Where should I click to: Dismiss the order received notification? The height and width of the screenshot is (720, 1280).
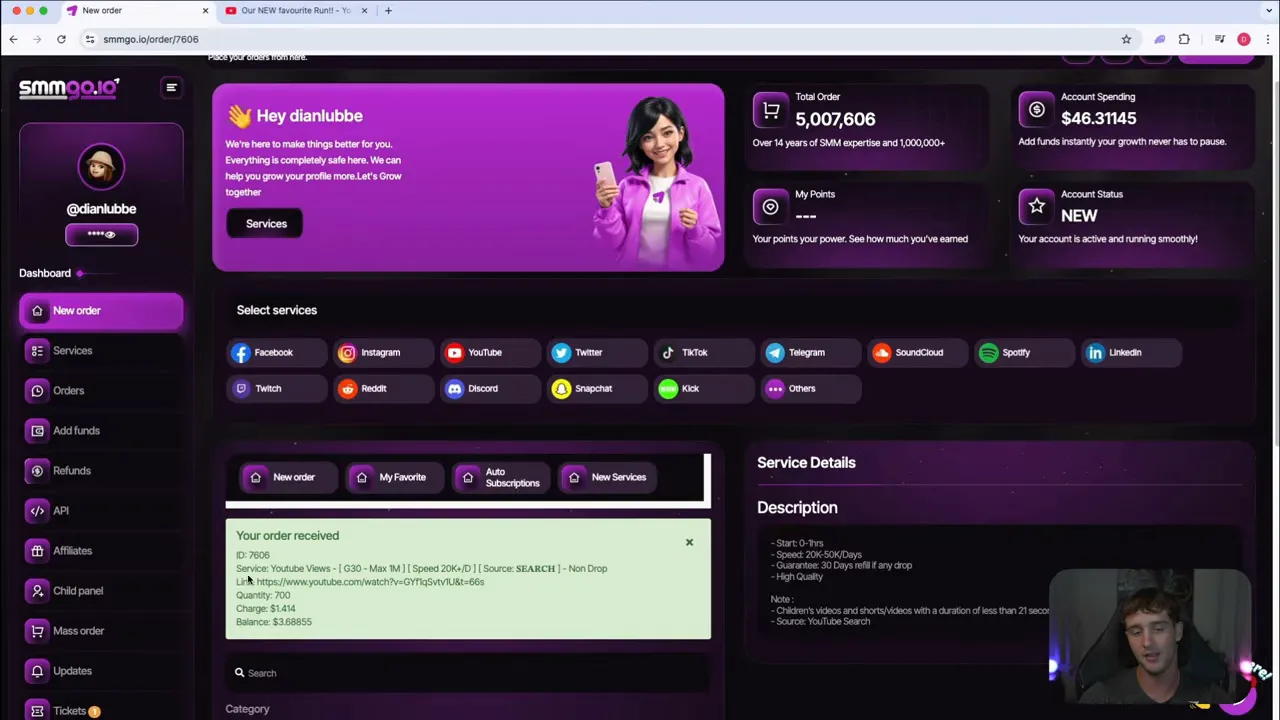point(689,542)
